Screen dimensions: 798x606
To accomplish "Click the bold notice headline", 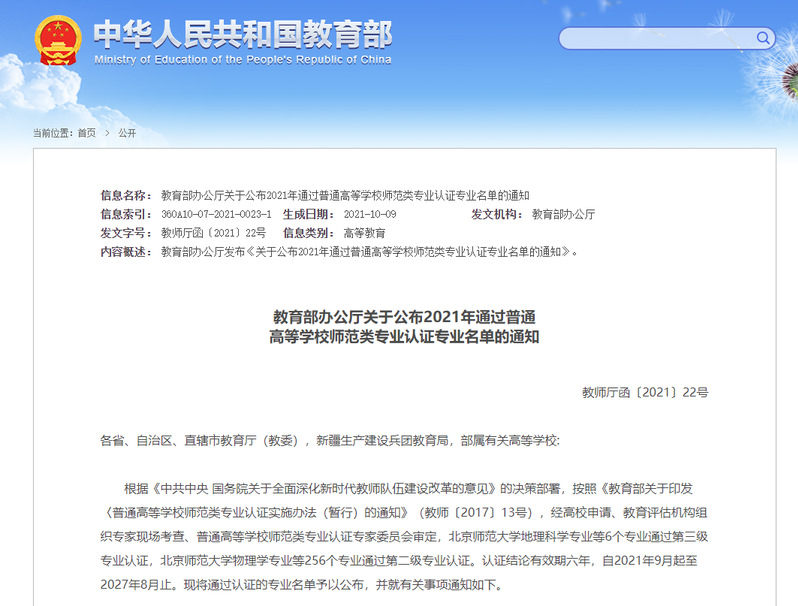I will coord(404,327).
